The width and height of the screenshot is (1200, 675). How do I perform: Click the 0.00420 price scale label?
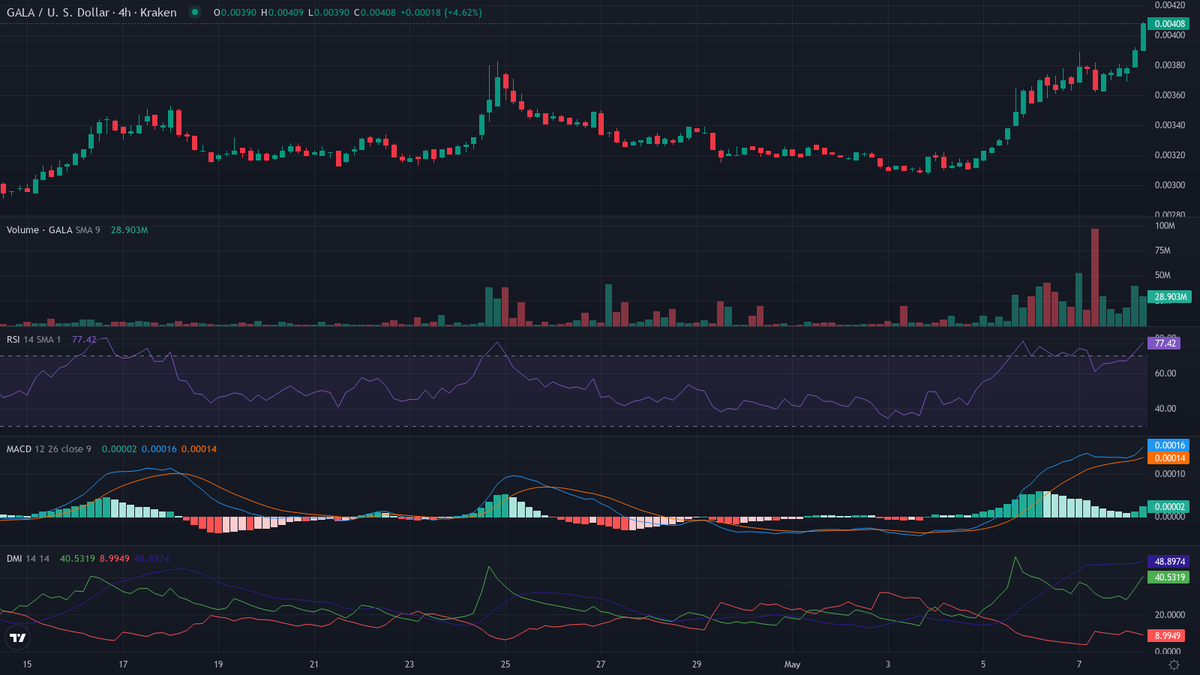(x=1168, y=4)
